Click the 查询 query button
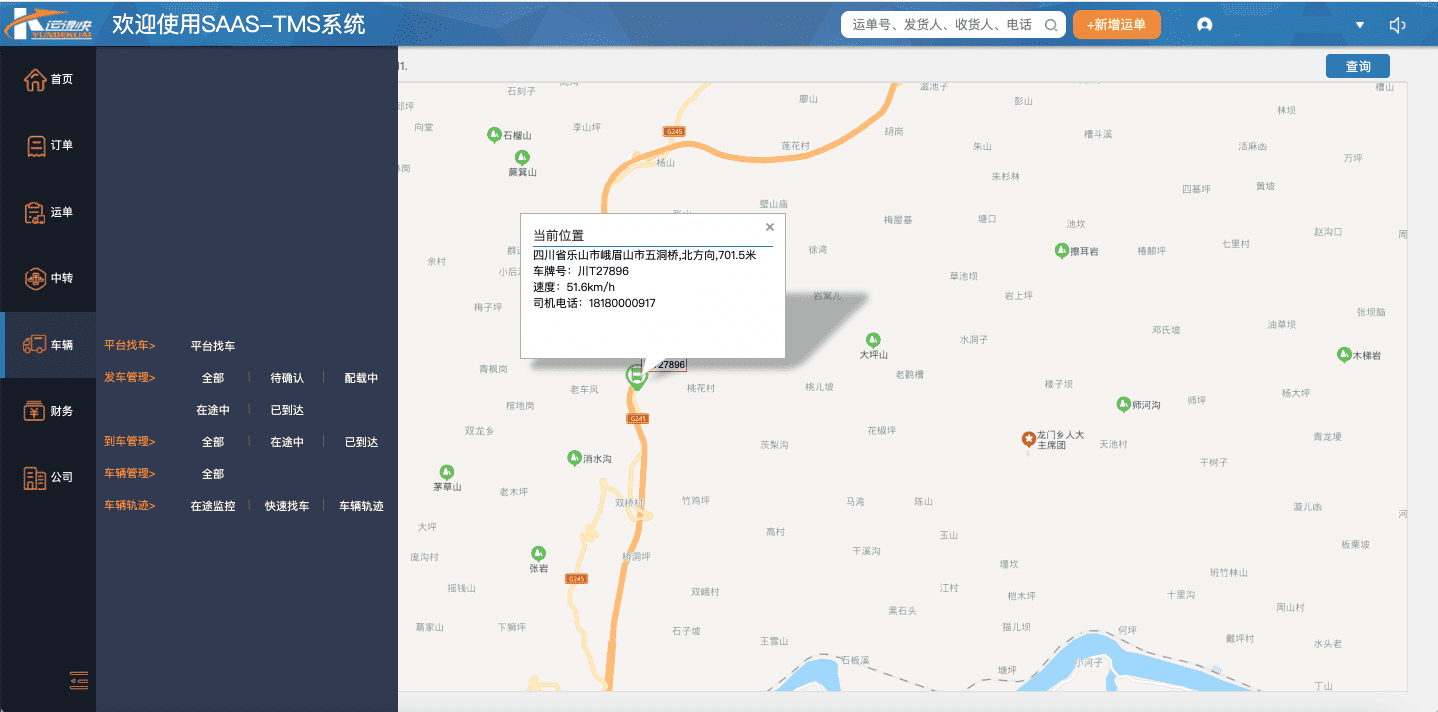Image resolution: width=1438 pixels, height=712 pixels. [1357, 66]
